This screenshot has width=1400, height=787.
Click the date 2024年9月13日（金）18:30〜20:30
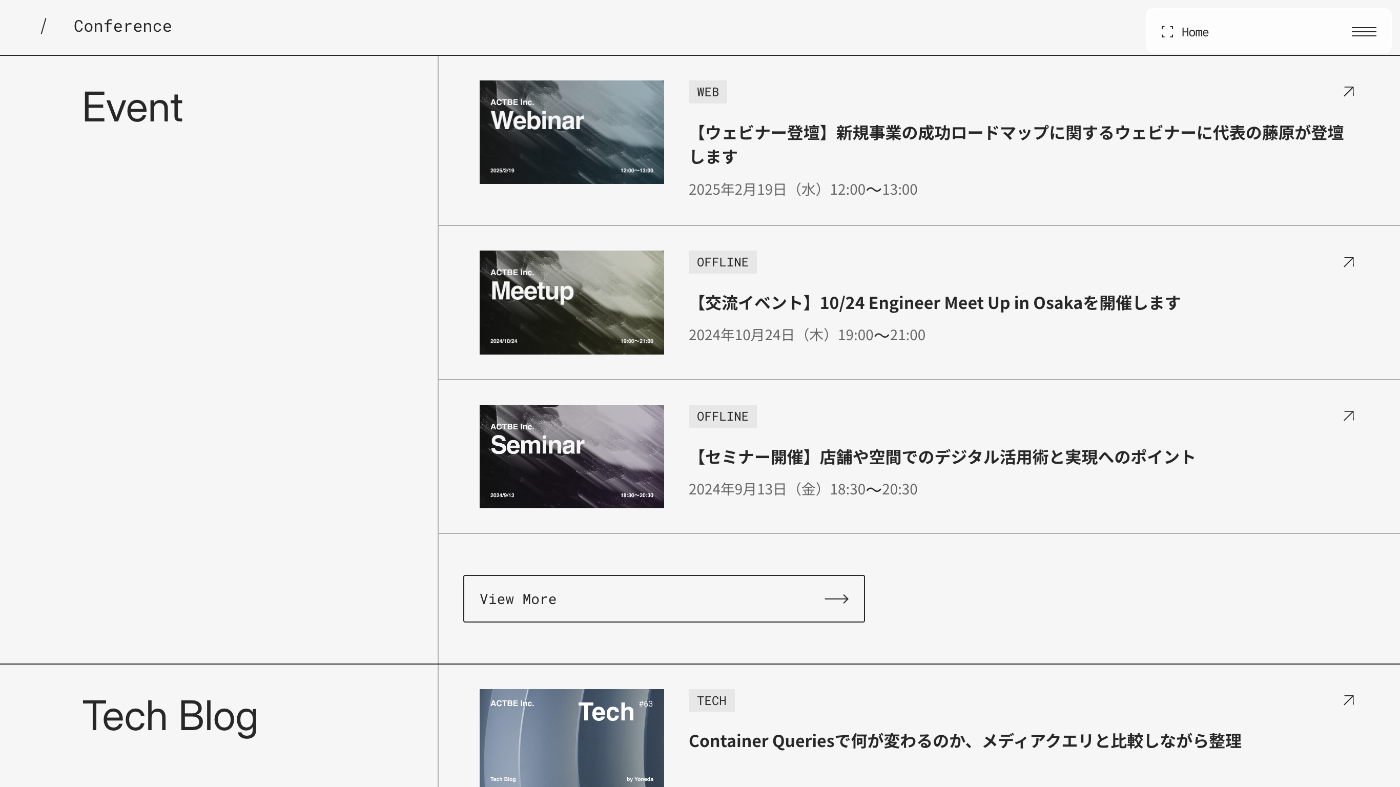point(803,489)
